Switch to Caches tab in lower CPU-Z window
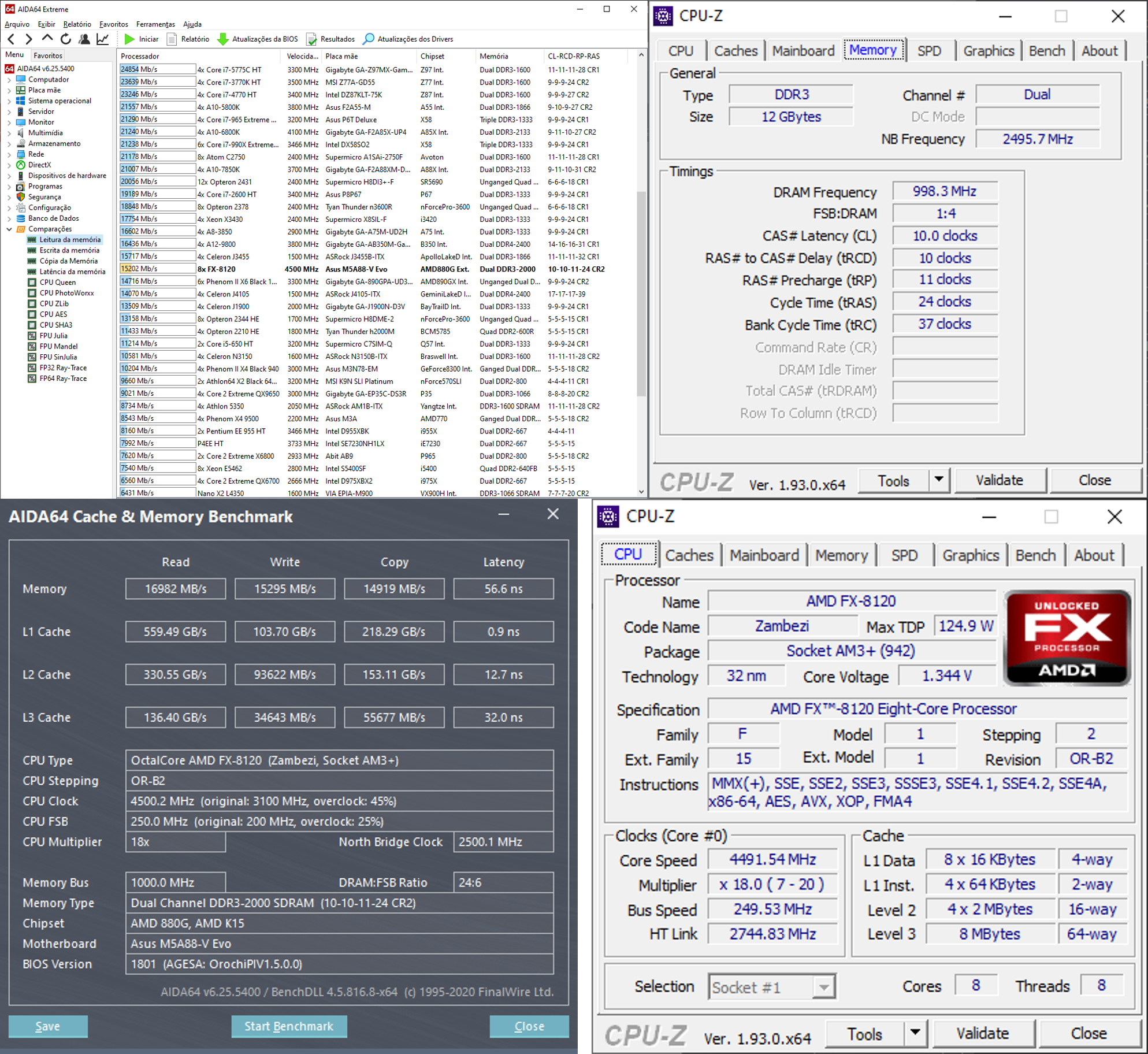Viewport: 1148px width, 1054px height. click(x=689, y=555)
